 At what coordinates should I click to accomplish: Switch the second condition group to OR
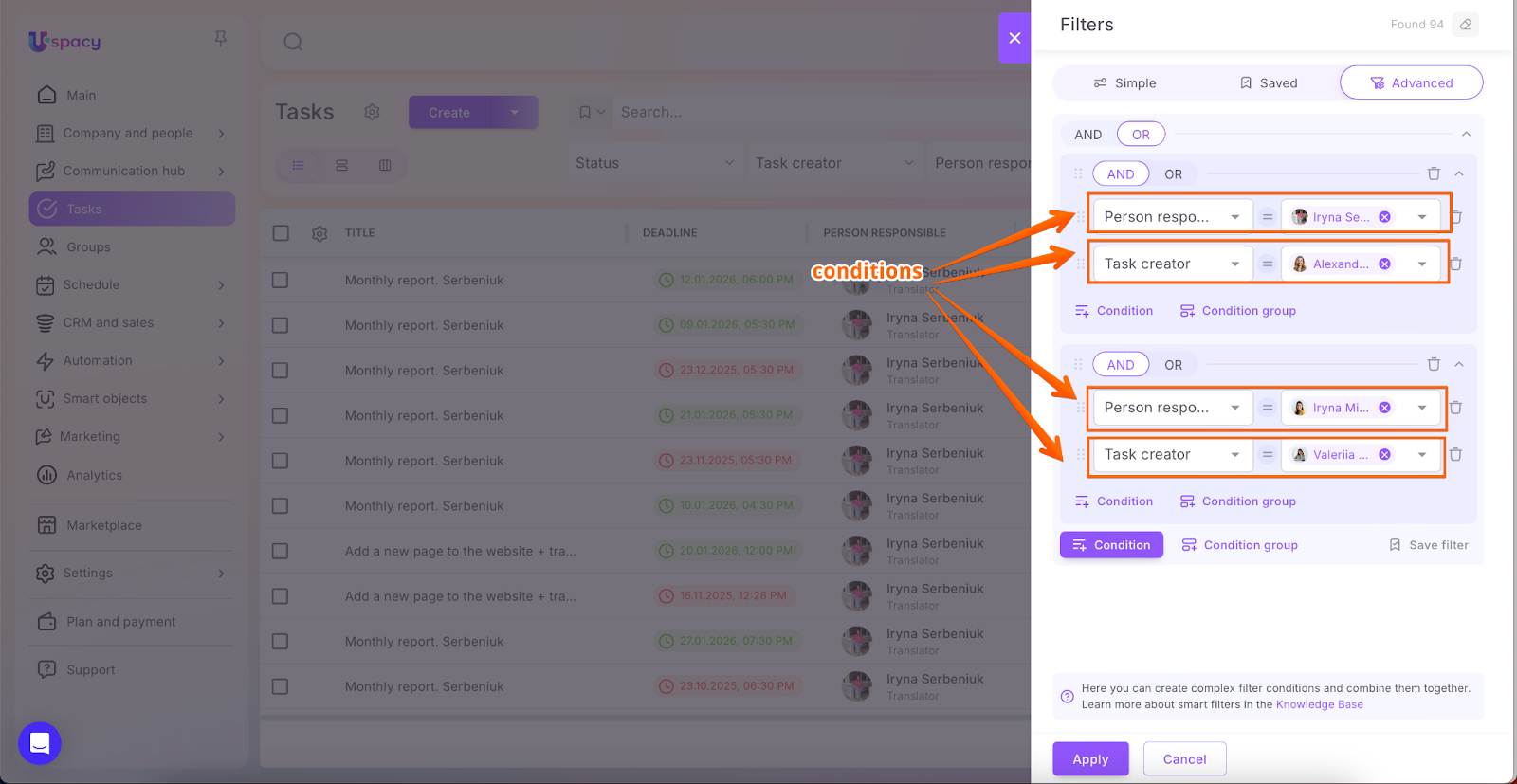click(x=1173, y=365)
